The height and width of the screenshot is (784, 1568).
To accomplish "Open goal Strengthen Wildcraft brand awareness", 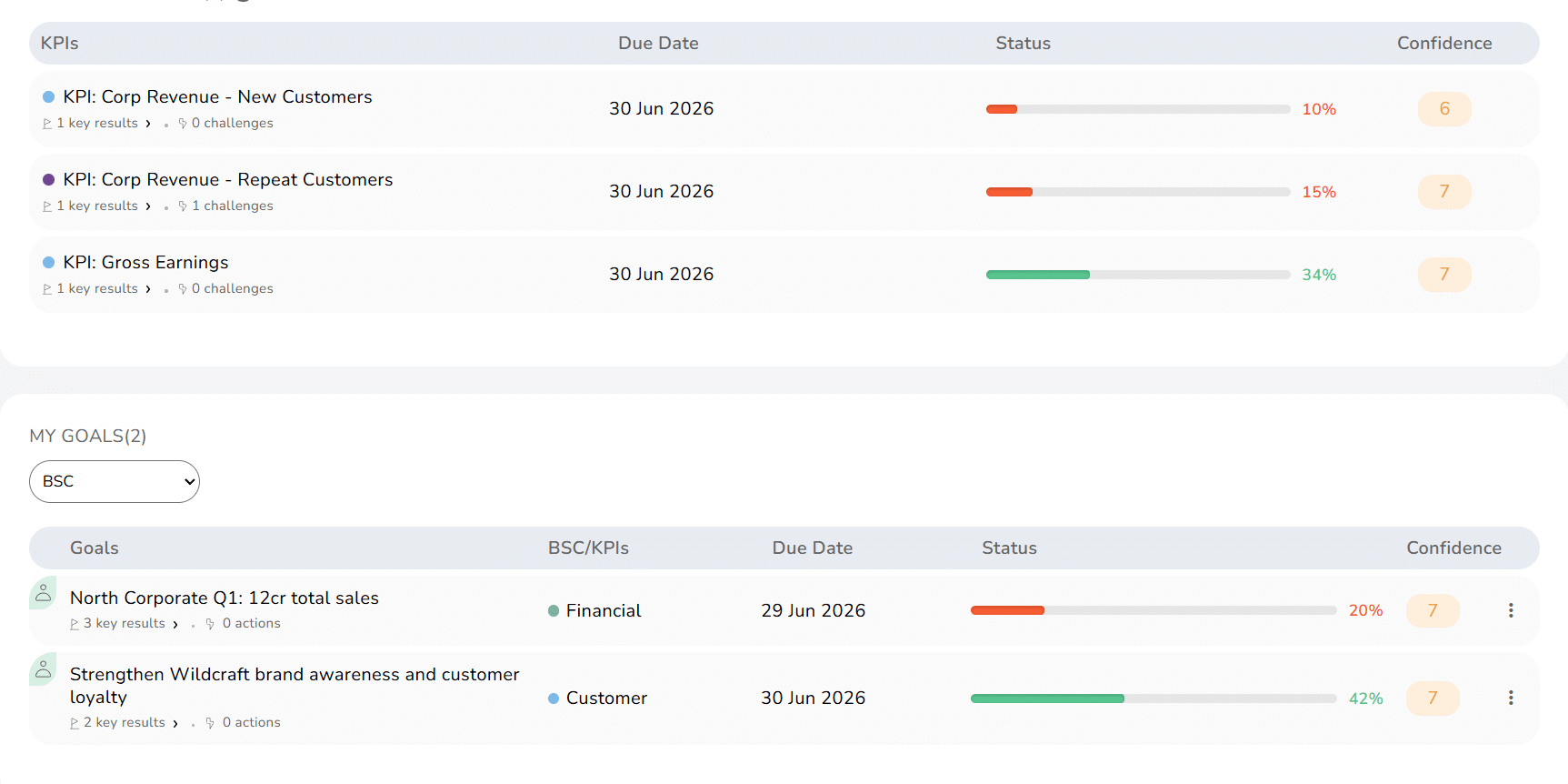I will pyautogui.click(x=295, y=686).
